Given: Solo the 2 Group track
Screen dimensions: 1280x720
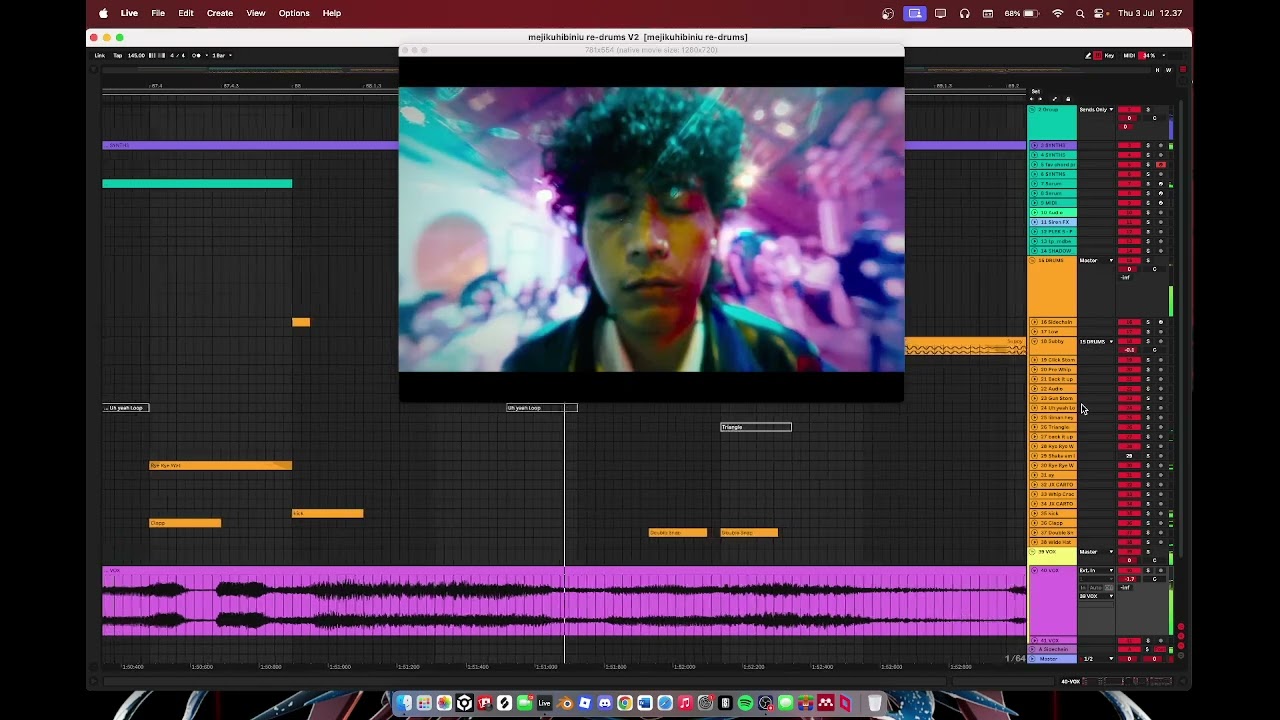Looking at the screenshot, I should click(1148, 109).
